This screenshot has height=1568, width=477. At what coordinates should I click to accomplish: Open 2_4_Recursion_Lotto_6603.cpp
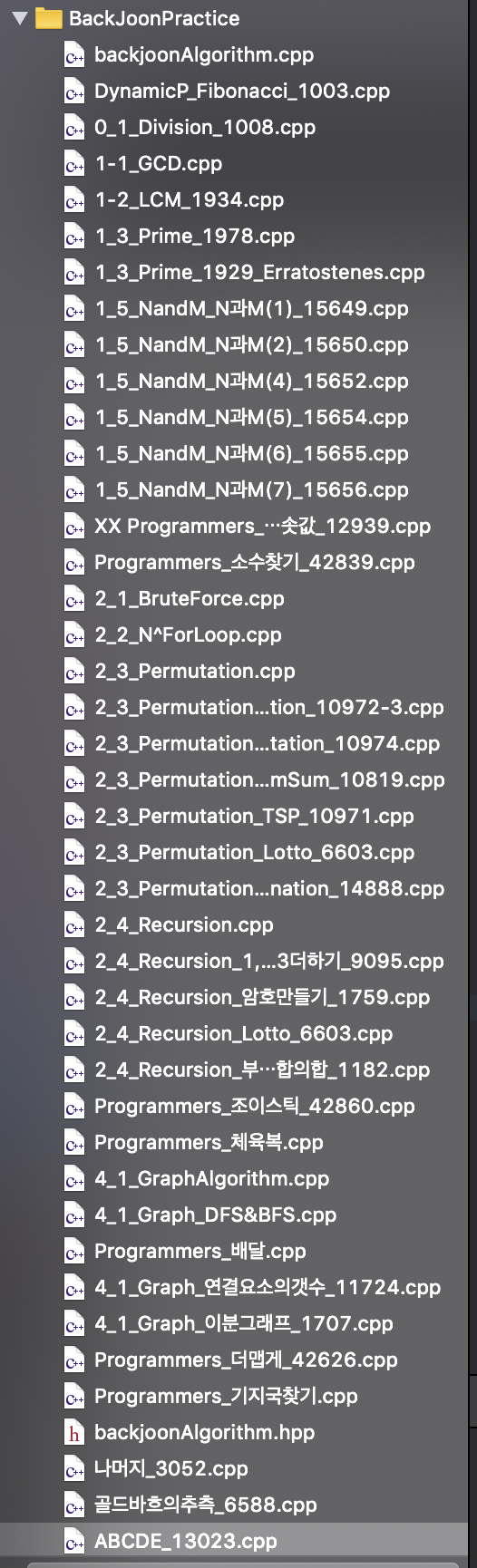coord(244,1034)
